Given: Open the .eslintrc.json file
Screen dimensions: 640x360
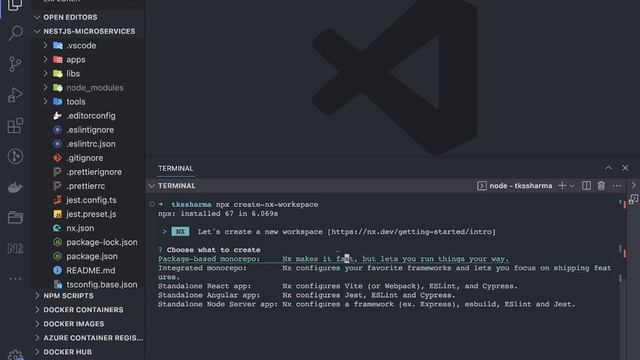Looking at the screenshot, I should pos(88,144).
